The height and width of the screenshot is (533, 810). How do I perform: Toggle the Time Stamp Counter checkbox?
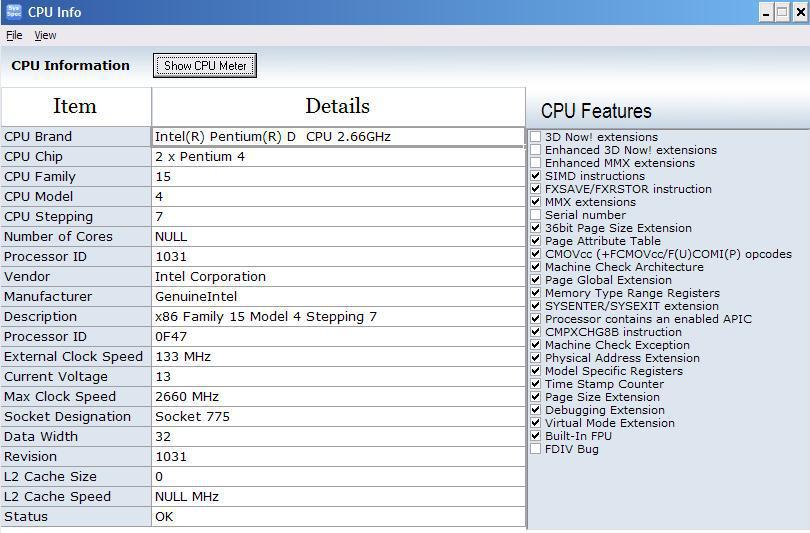536,384
